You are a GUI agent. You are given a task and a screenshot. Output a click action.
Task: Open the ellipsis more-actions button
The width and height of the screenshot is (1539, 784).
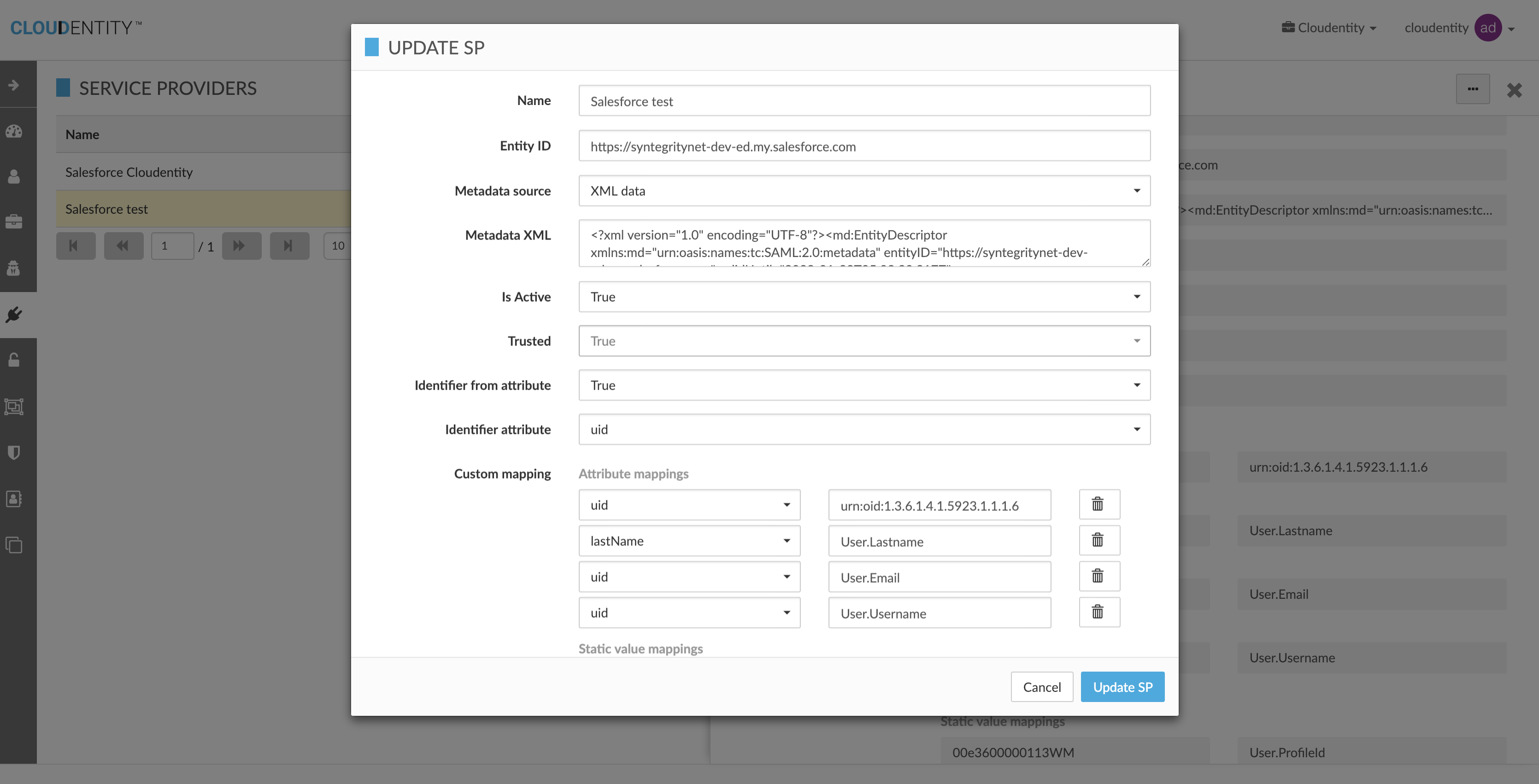coord(1473,89)
